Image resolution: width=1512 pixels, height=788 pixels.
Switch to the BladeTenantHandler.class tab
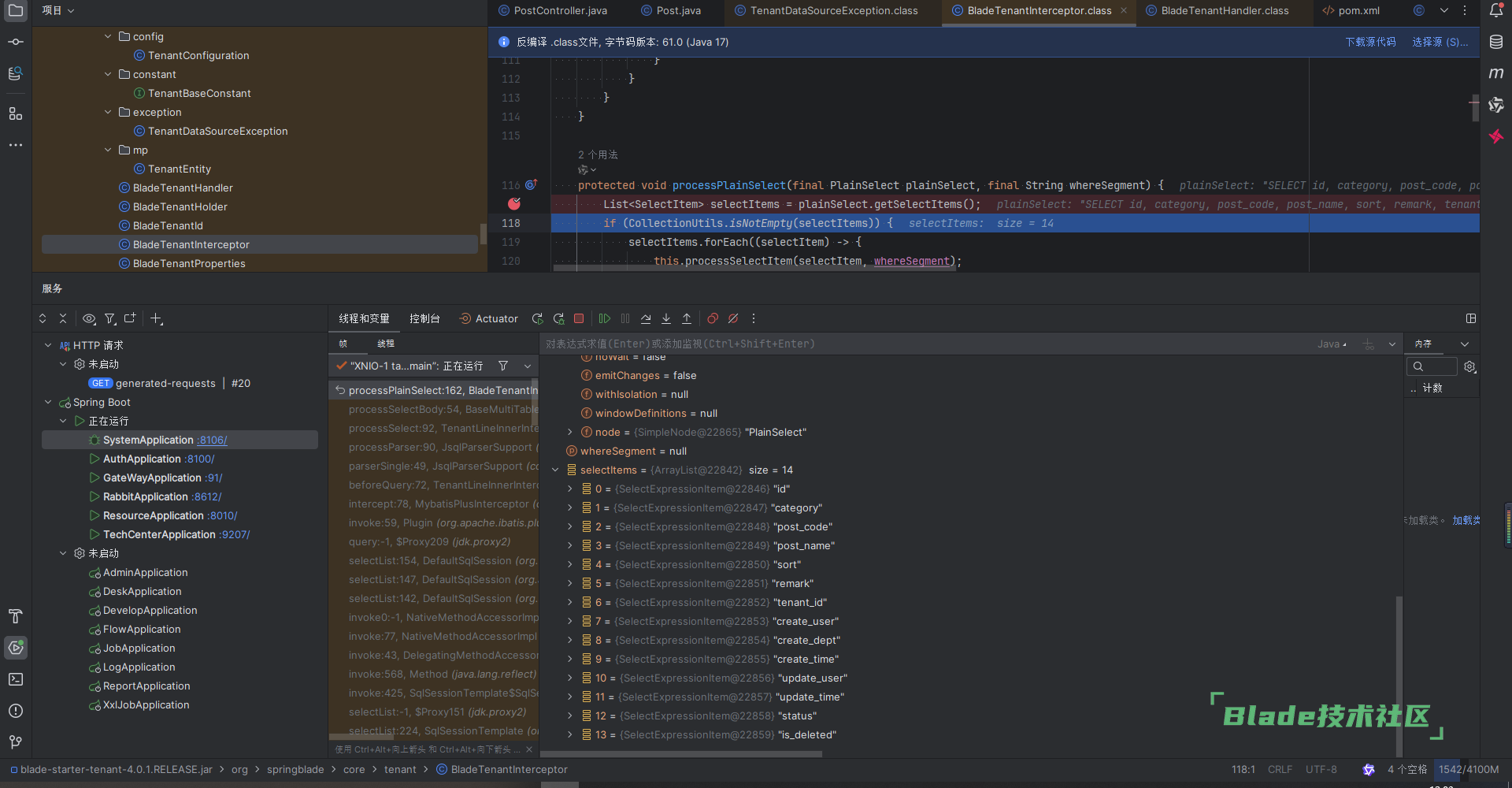(x=1217, y=10)
